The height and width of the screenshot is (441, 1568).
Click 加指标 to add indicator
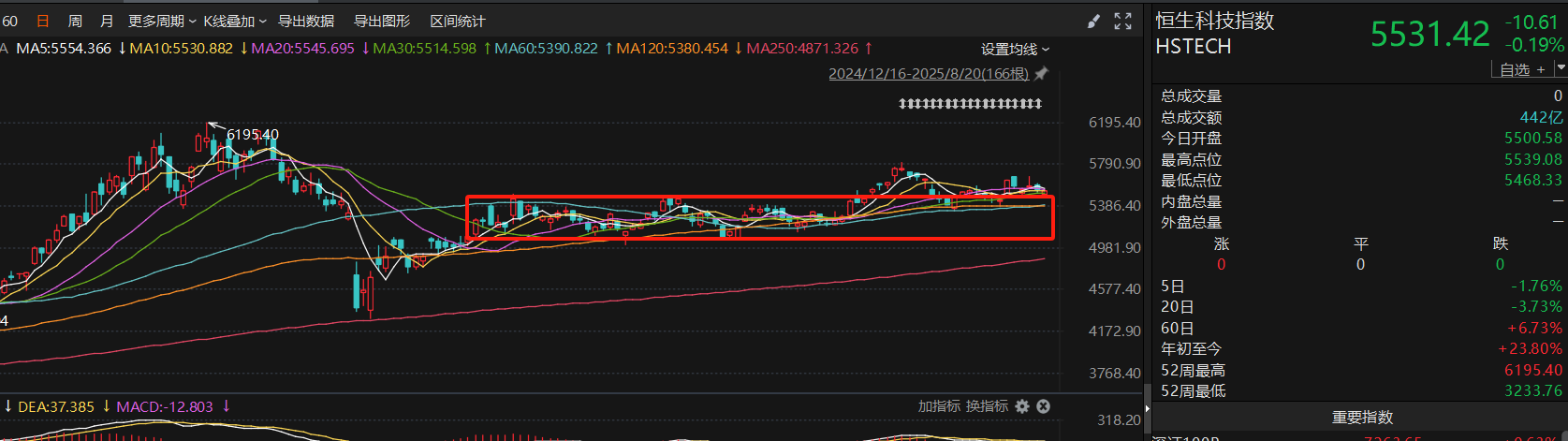coord(939,406)
